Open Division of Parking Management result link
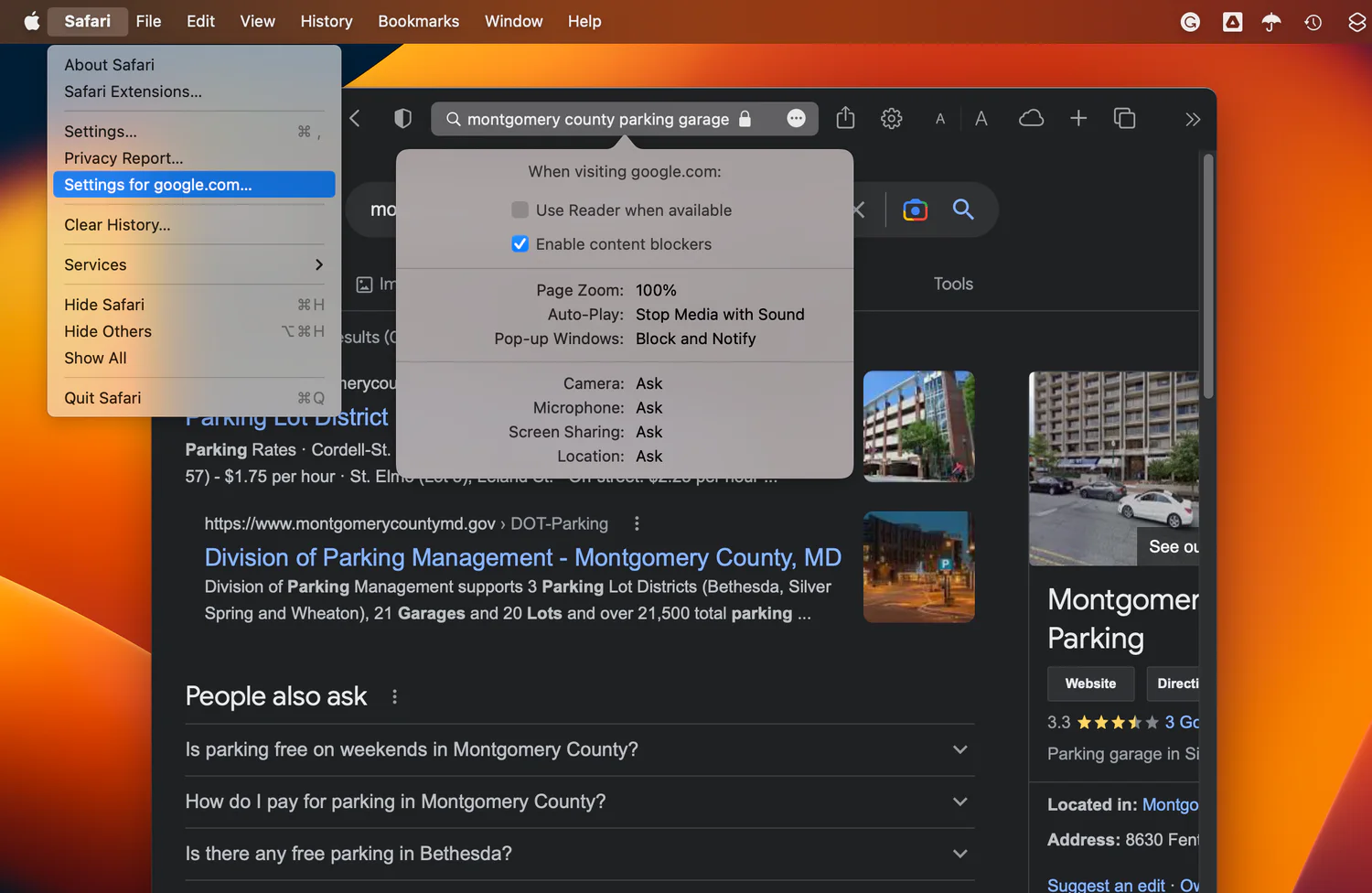 coord(523,558)
